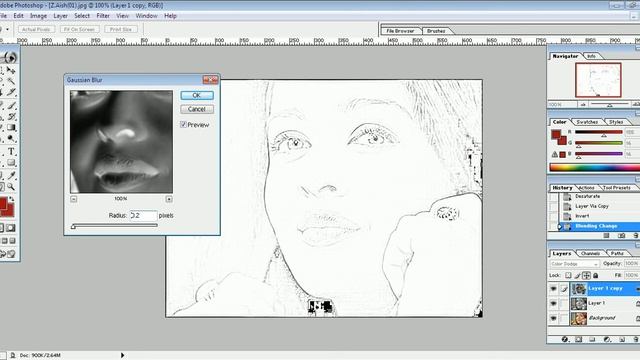Select the History Brush tool
640x360 pixels.
(11, 117)
